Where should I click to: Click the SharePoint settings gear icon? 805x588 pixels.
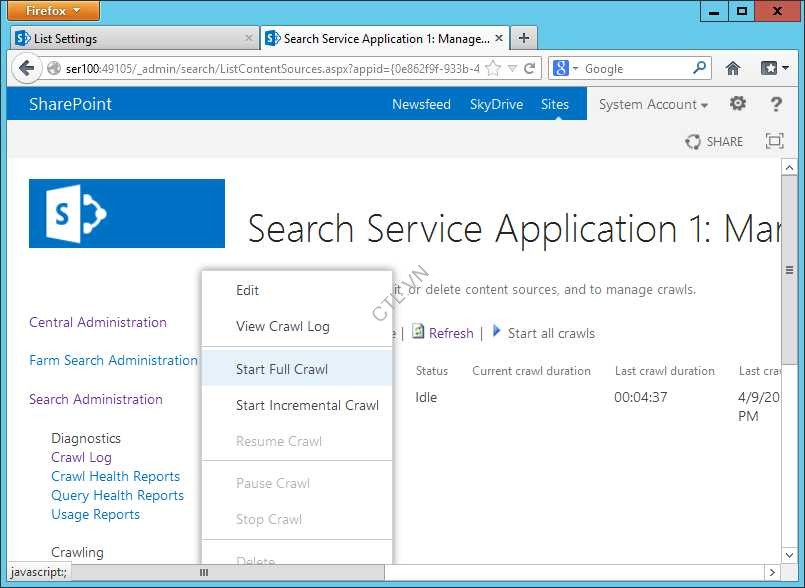(x=738, y=104)
